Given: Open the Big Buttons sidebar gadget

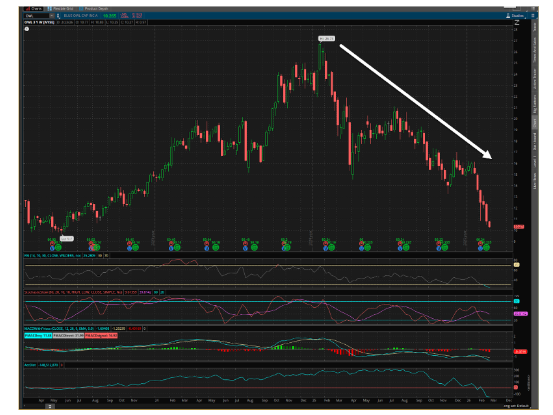Looking at the screenshot, I should tap(535, 104).
